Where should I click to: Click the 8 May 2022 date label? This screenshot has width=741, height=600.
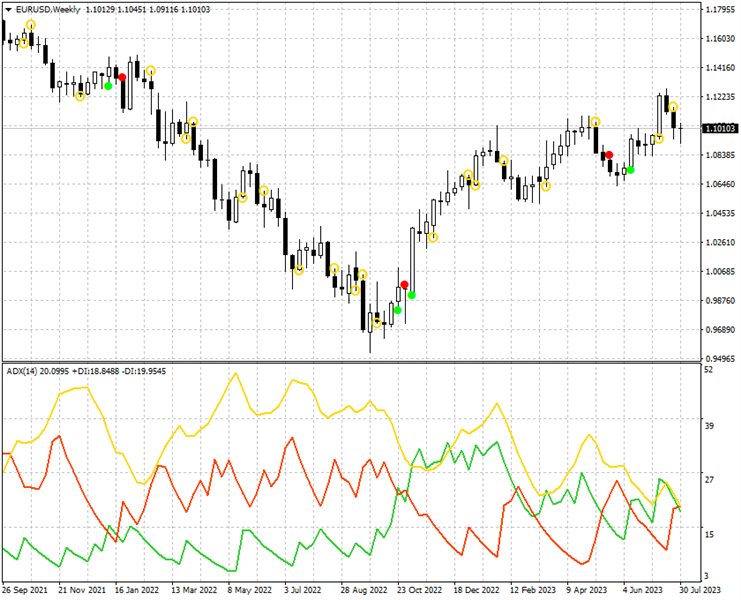click(x=250, y=590)
